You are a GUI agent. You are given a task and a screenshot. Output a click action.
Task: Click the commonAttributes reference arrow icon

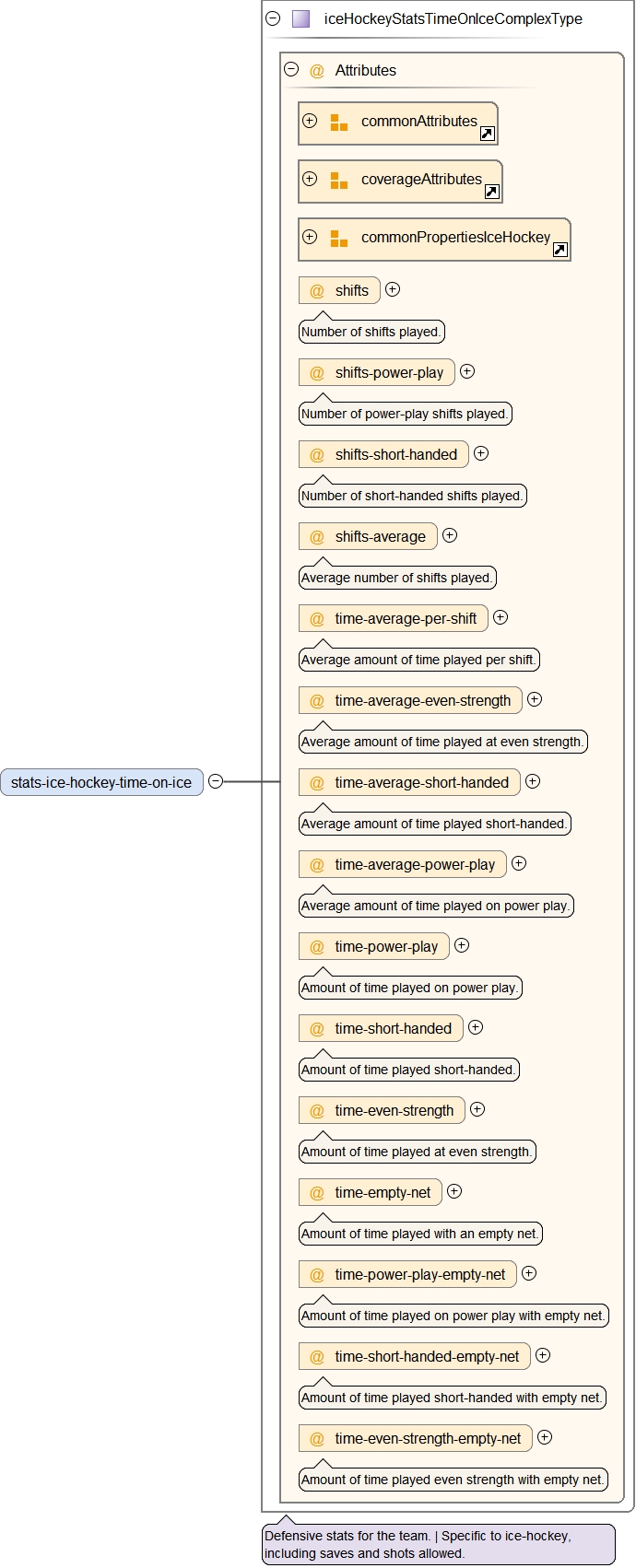(x=488, y=134)
